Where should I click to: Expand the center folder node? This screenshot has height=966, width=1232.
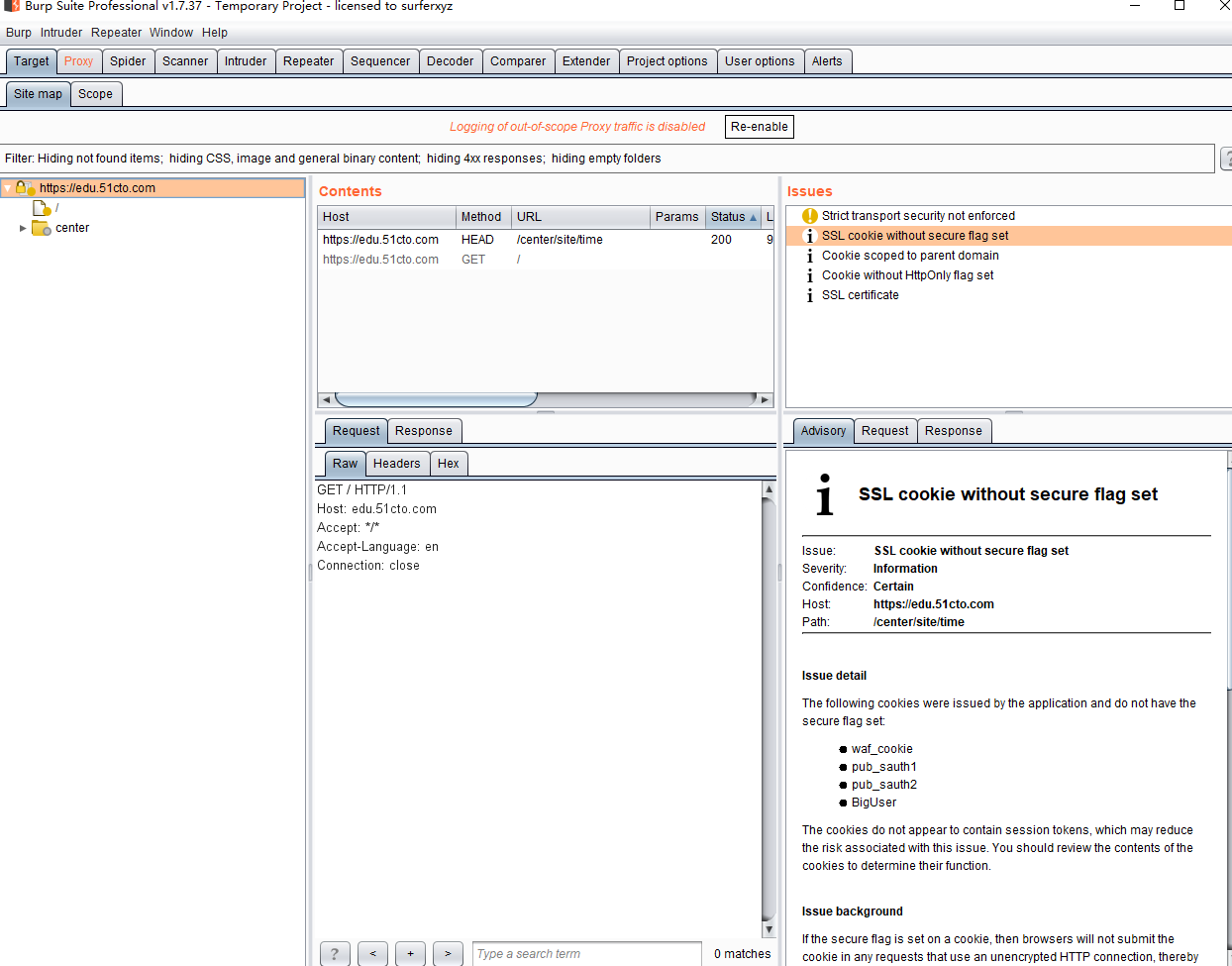[23, 228]
